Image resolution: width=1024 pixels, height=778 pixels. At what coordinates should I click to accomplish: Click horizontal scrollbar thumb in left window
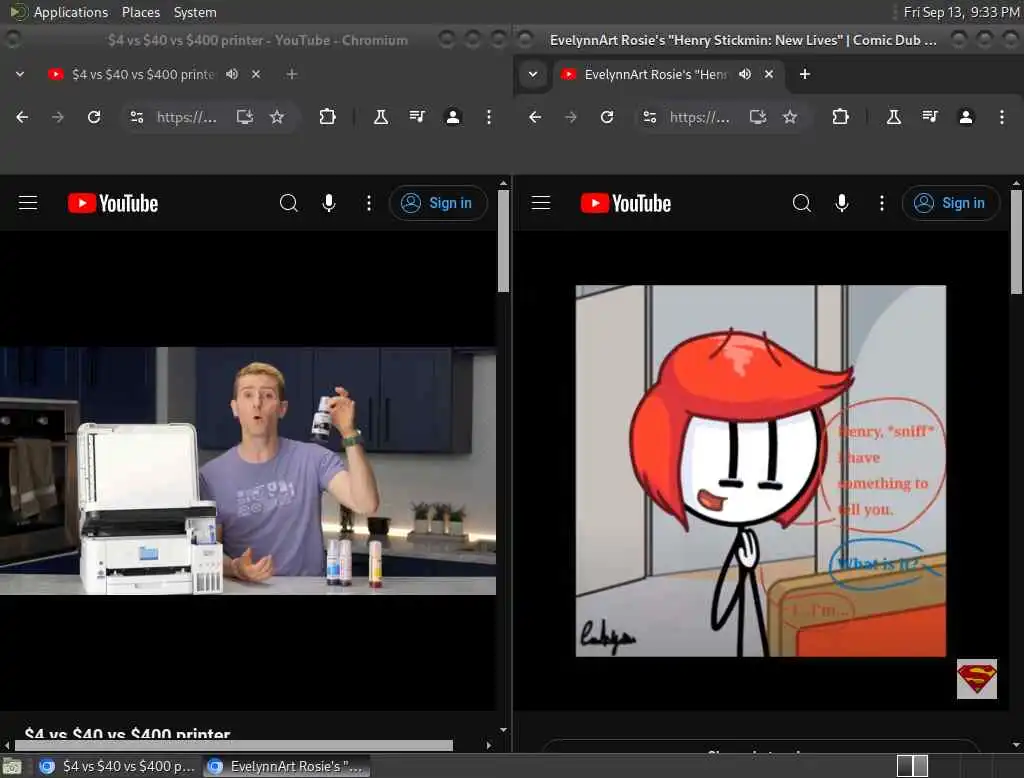234,745
